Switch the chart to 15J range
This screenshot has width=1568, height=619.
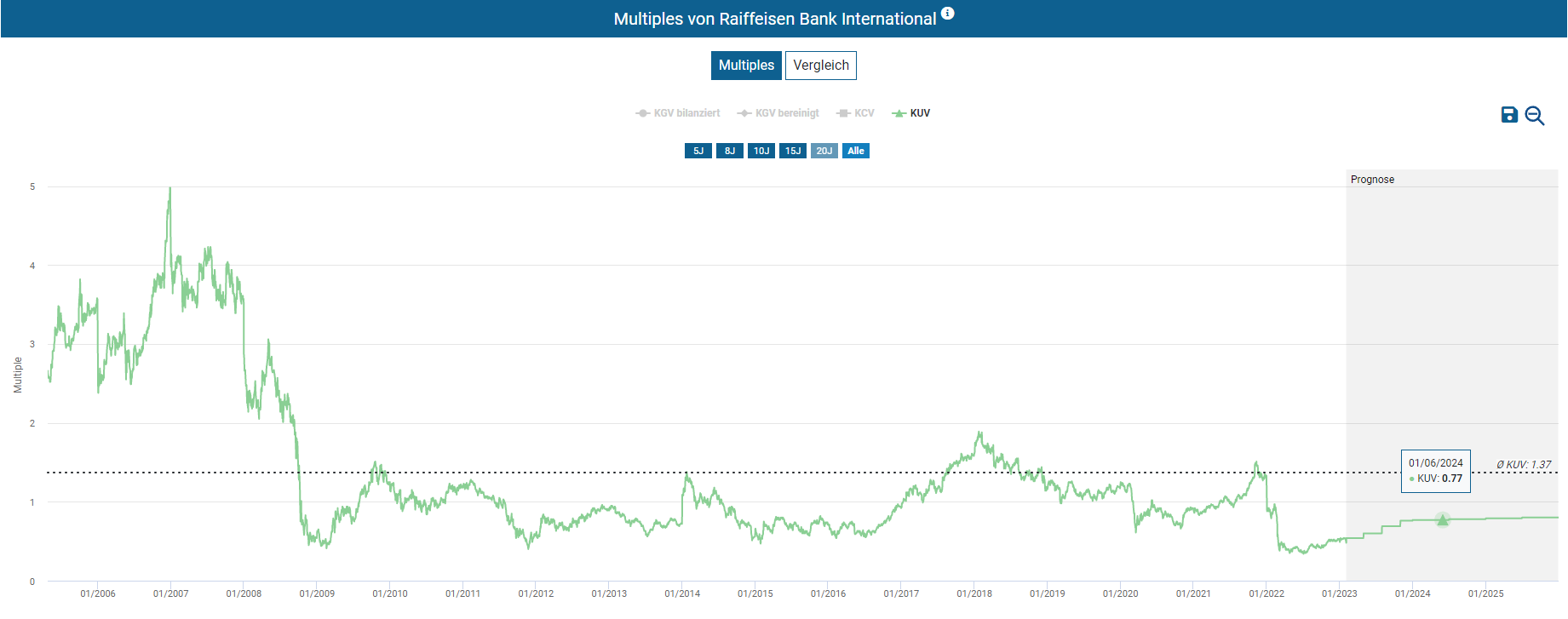792,151
